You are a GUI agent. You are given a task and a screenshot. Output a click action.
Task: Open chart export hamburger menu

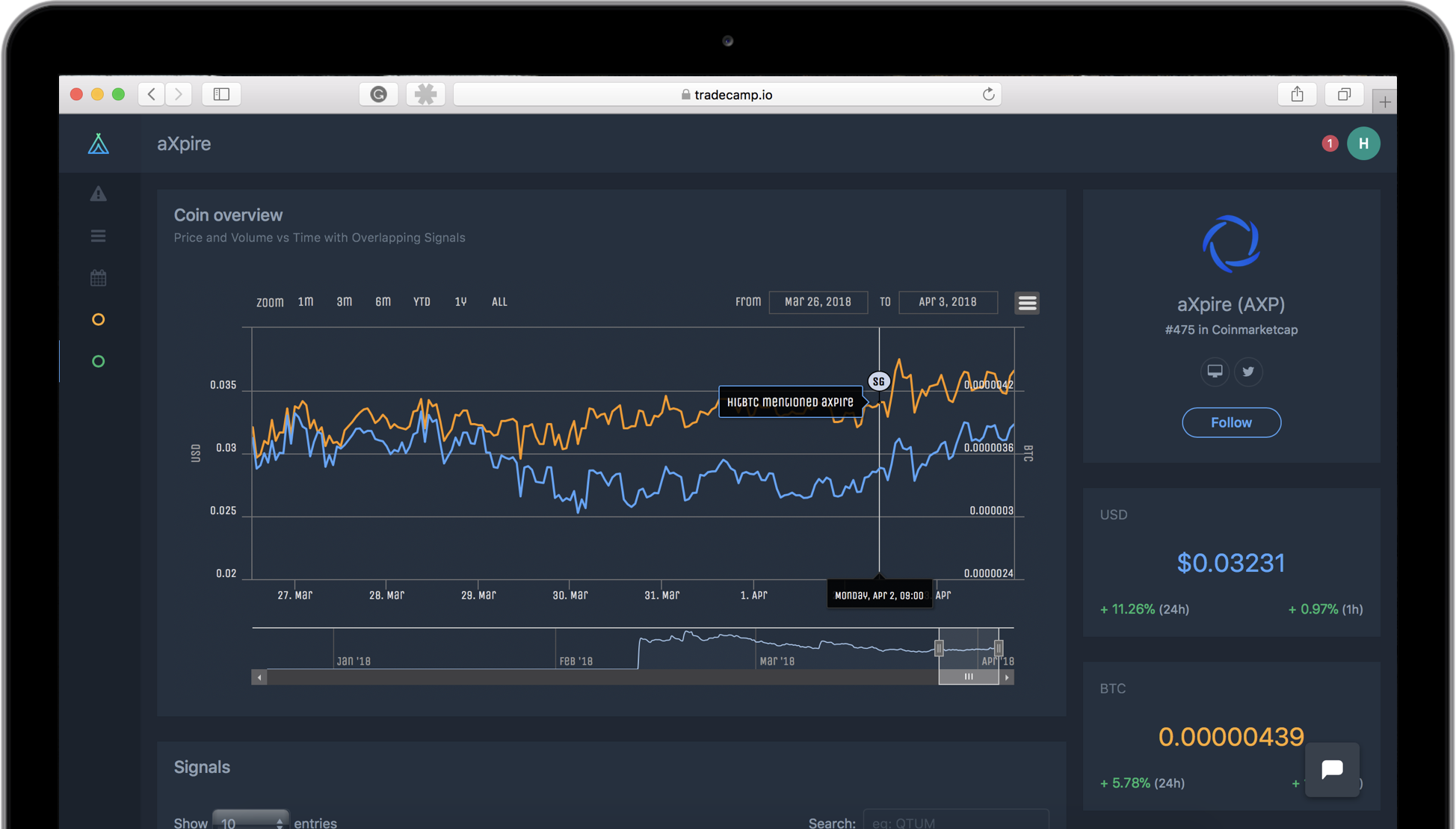tap(1027, 303)
